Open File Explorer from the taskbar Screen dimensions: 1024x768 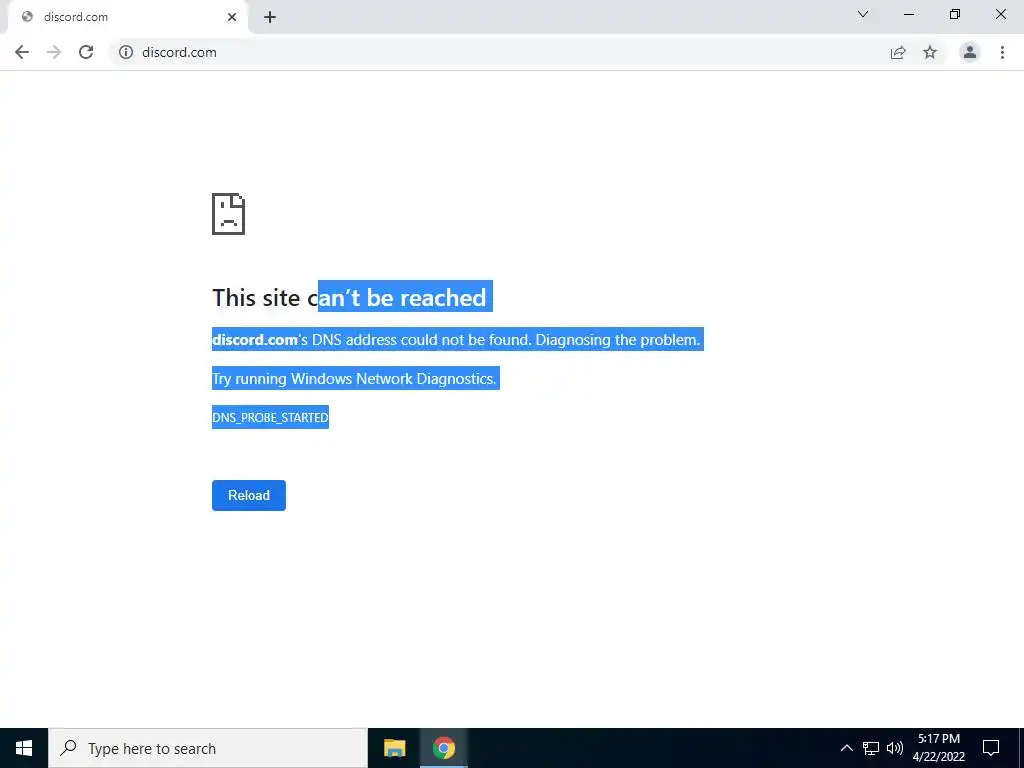pyautogui.click(x=394, y=748)
